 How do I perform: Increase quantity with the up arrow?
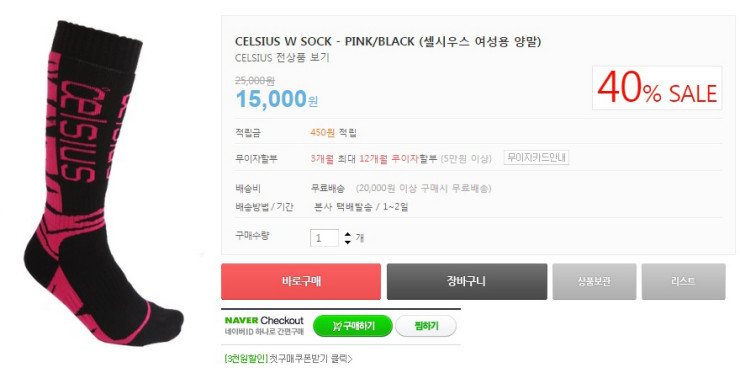click(348, 234)
